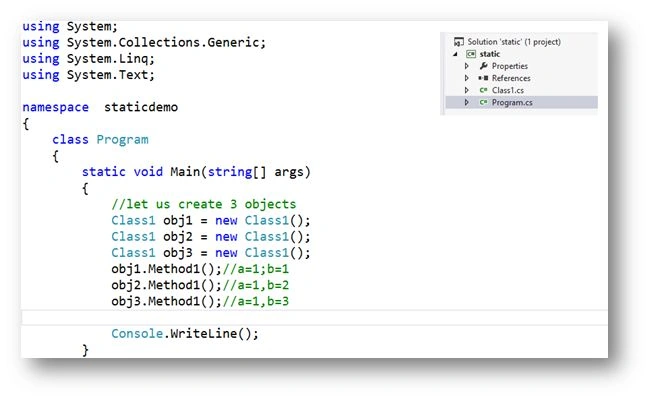The image size is (650, 400).
Task: Click 'new' keyword in obj1 declaration
Action: tap(226, 221)
